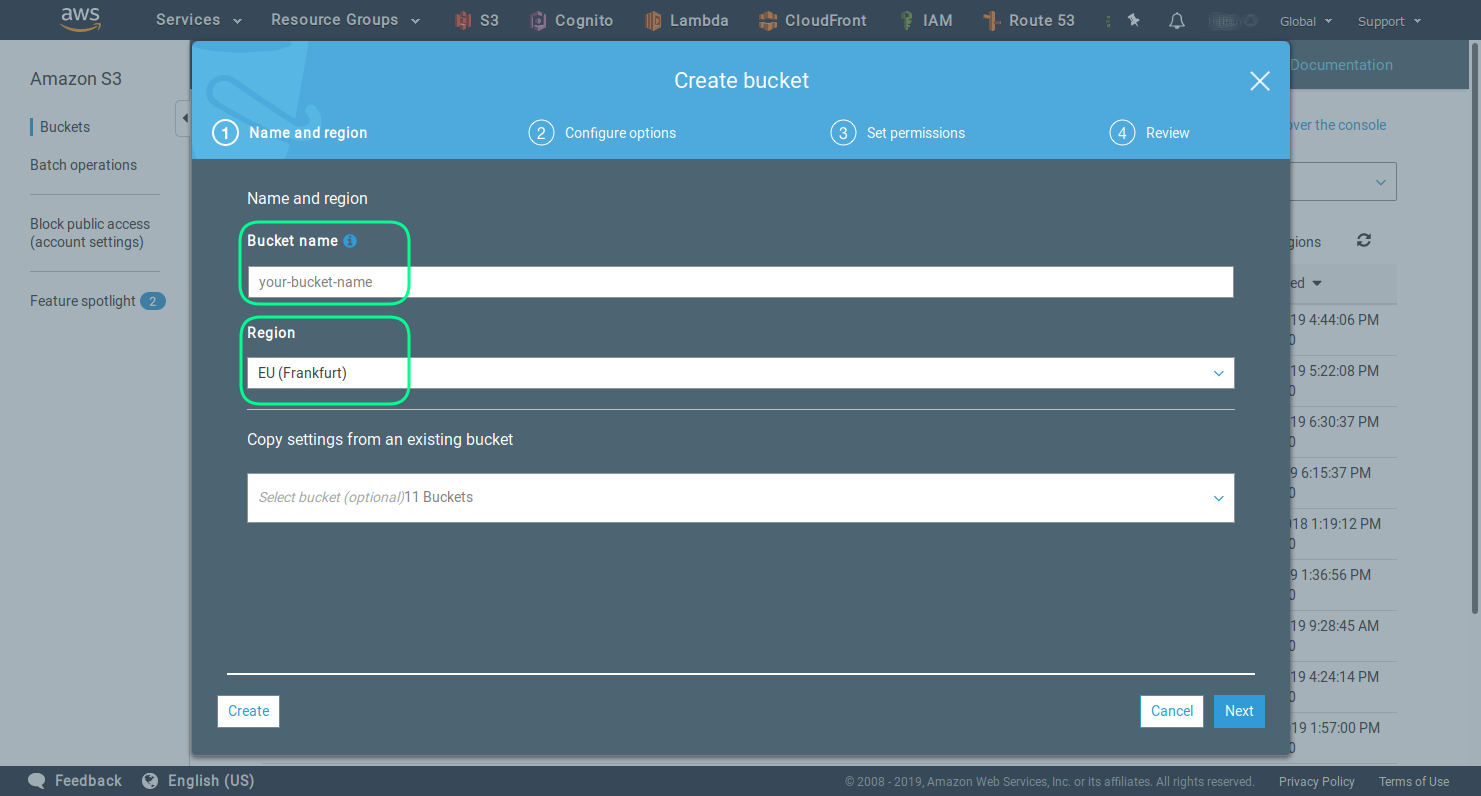Image resolution: width=1481 pixels, height=796 pixels.
Task: Open the notifications bell
Action: (1176, 20)
